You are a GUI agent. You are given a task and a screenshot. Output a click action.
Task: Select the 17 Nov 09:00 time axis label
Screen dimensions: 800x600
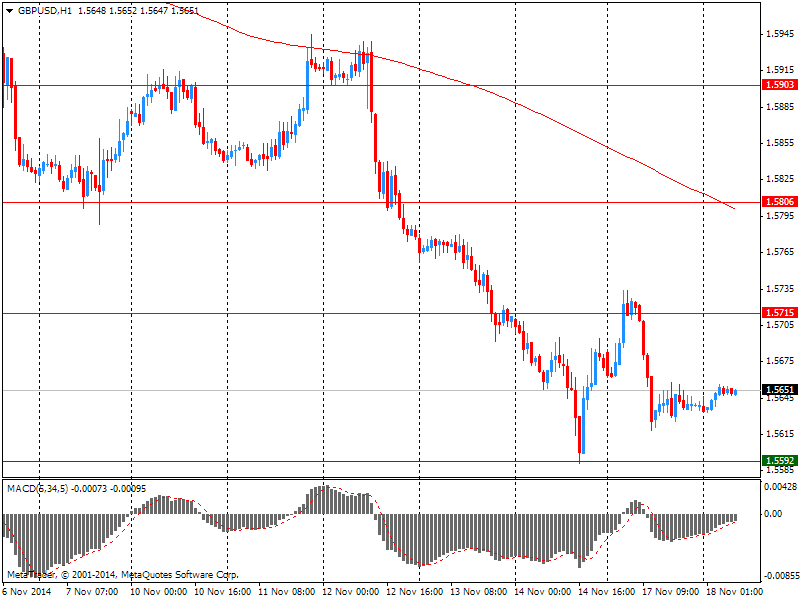click(670, 592)
